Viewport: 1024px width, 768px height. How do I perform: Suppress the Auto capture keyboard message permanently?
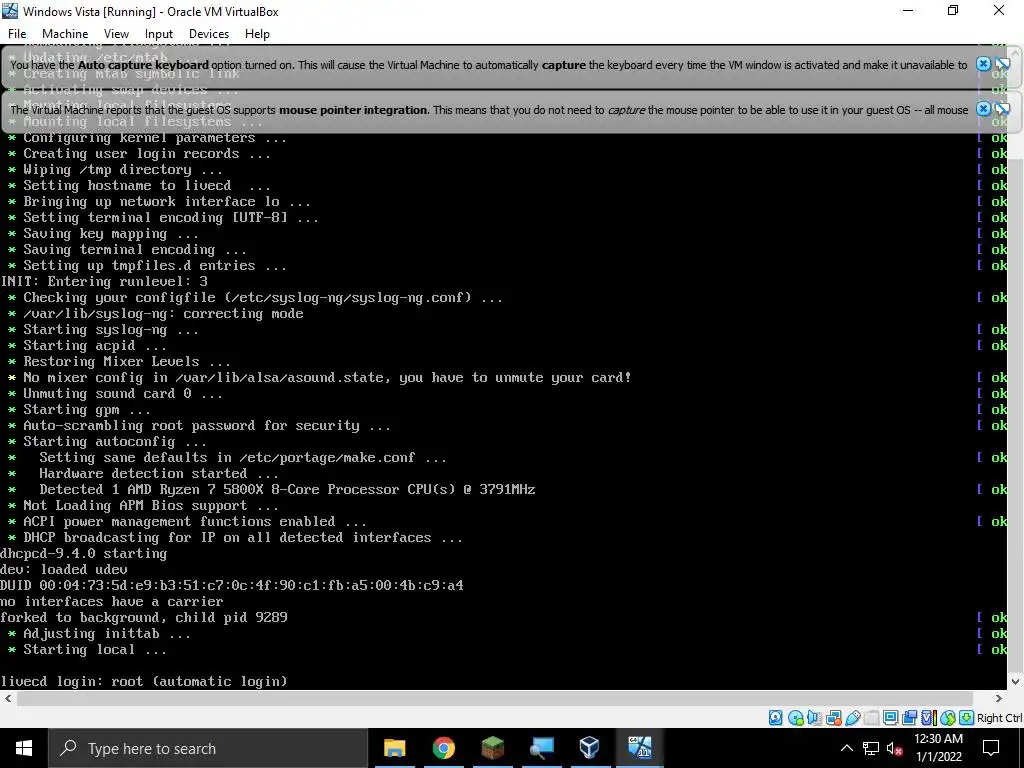[x=1002, y=64]
